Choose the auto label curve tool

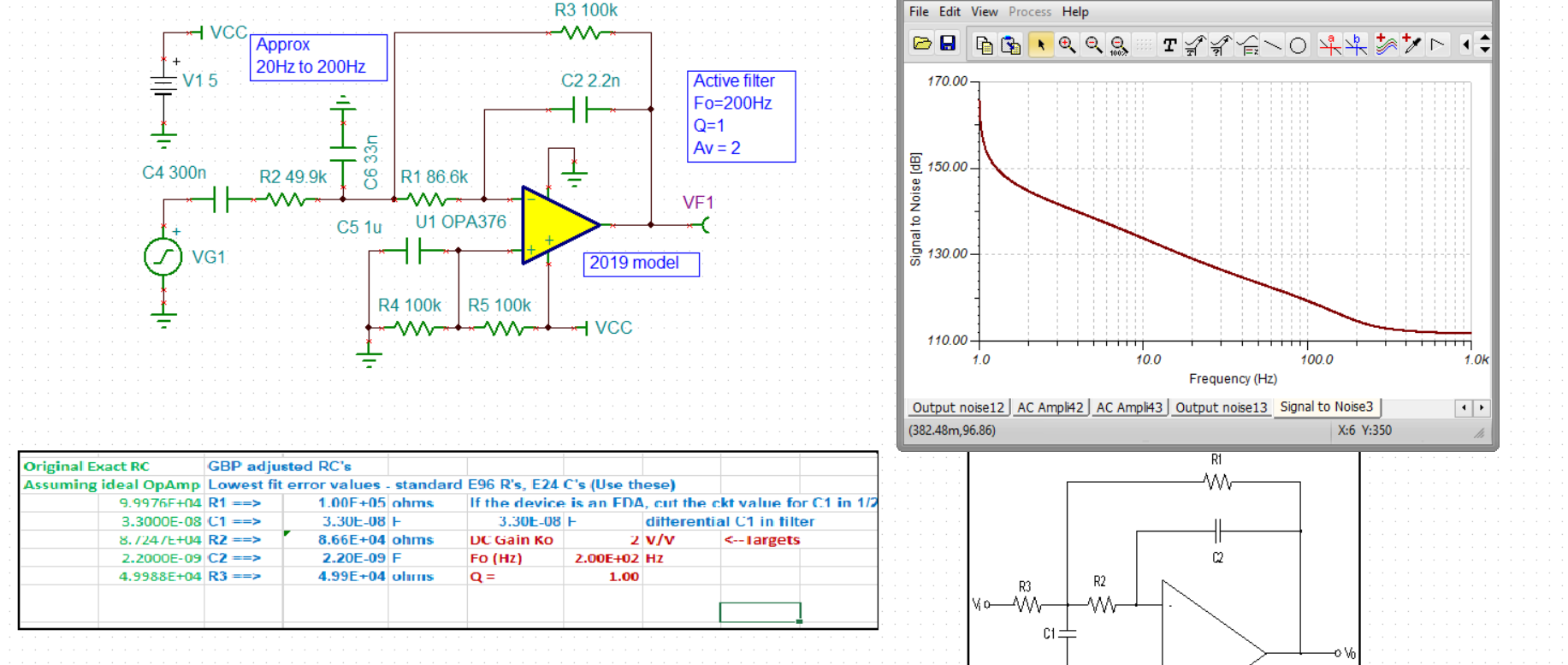tap(1222, 45)
